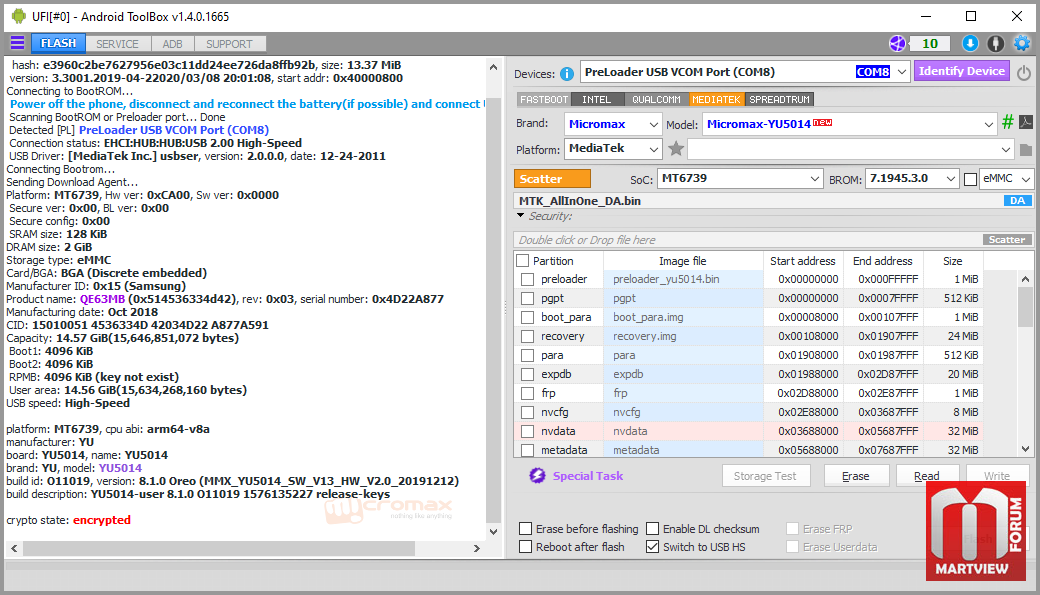
Task: Click the Start address column header
Action: (x=803, y=261)
